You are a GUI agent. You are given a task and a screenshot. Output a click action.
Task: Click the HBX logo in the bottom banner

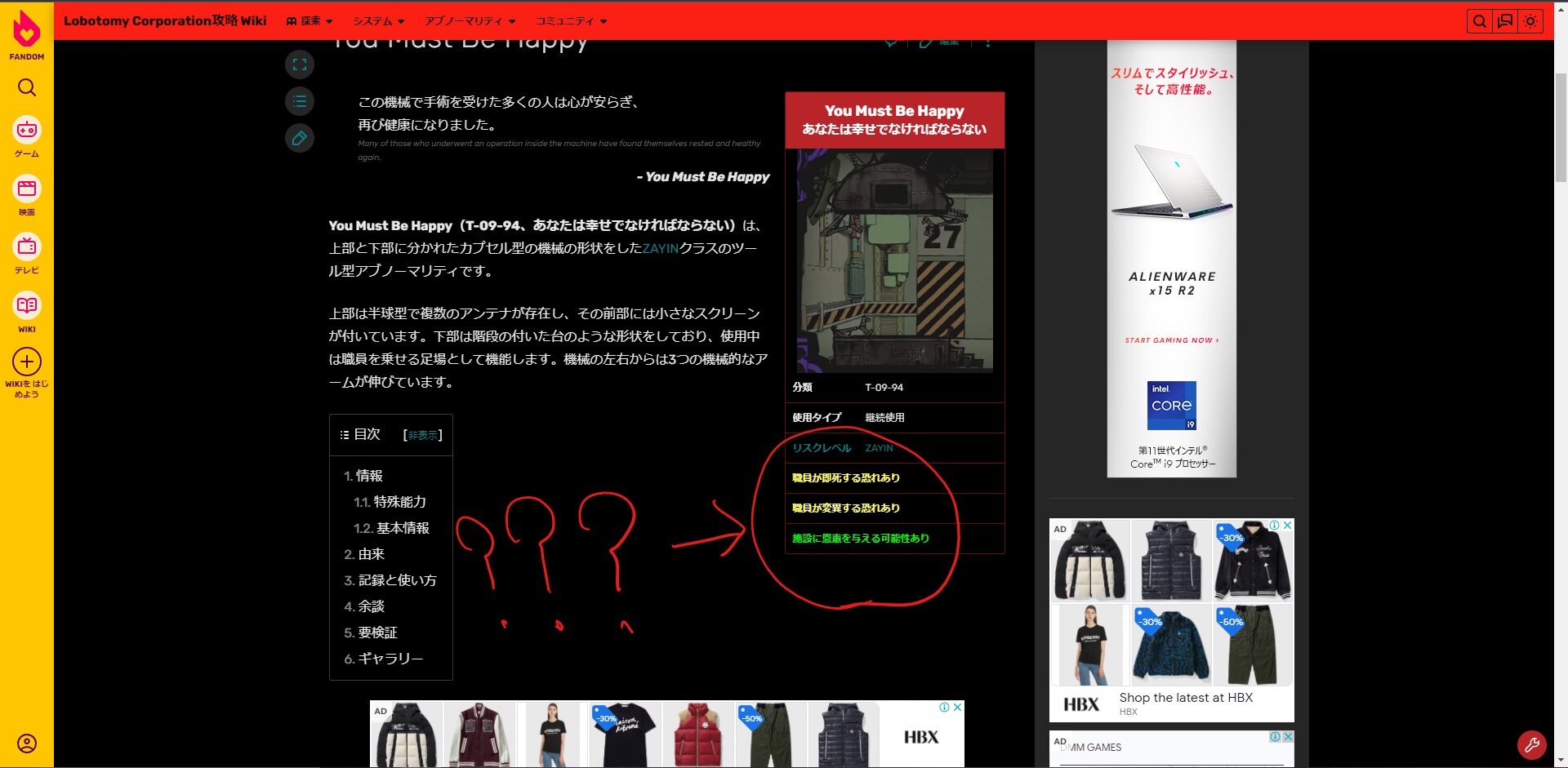click(x=921, y=737)
